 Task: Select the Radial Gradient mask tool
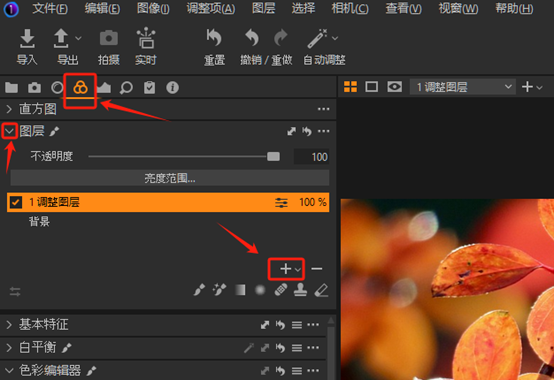tap(260, 290)
